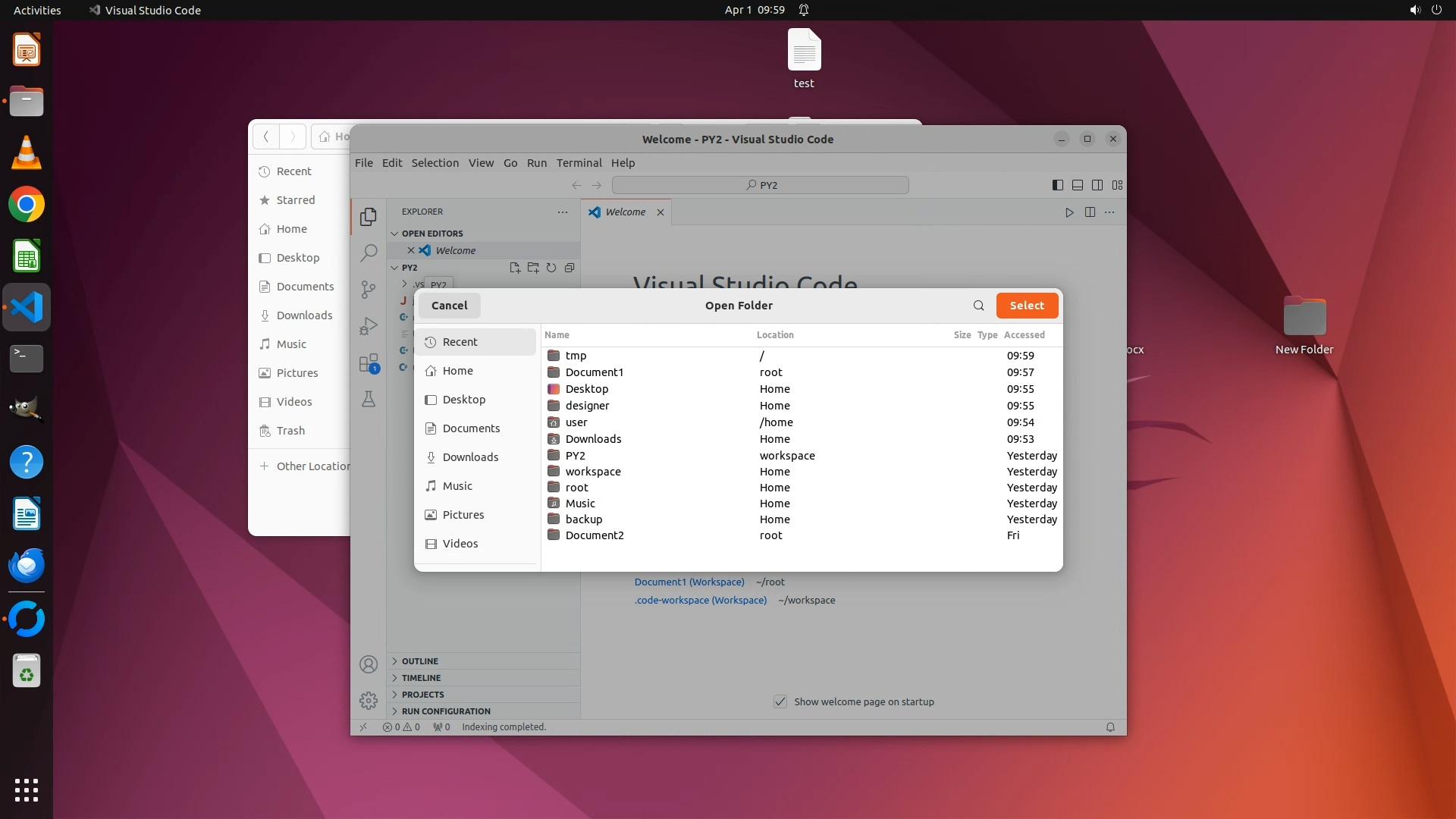1456x819 pixels.
Task: Click the Cancel button in dialog
Action: tap(449, 306)
